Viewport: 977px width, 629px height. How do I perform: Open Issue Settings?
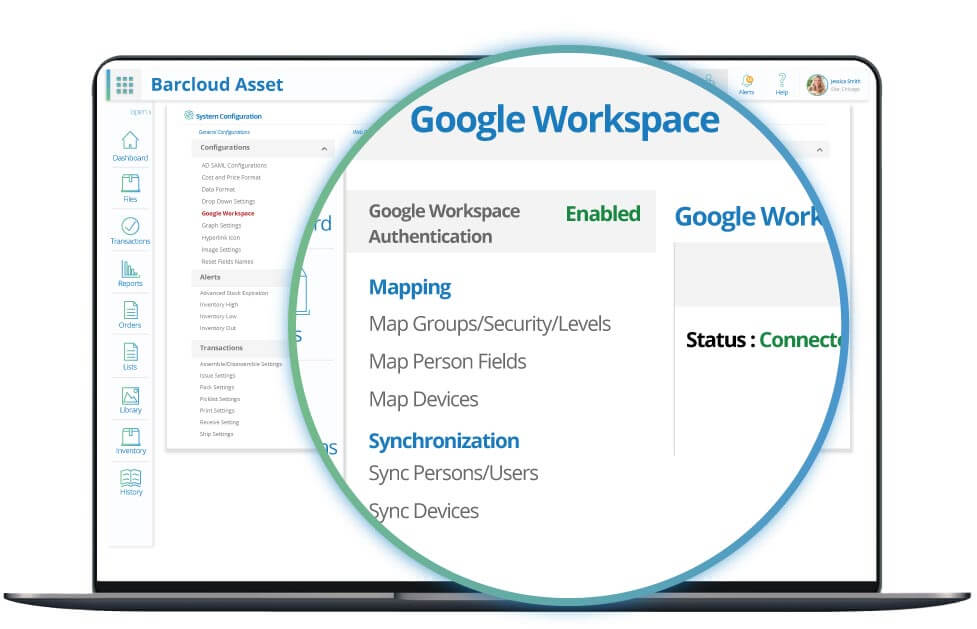[x=217, y=376]
